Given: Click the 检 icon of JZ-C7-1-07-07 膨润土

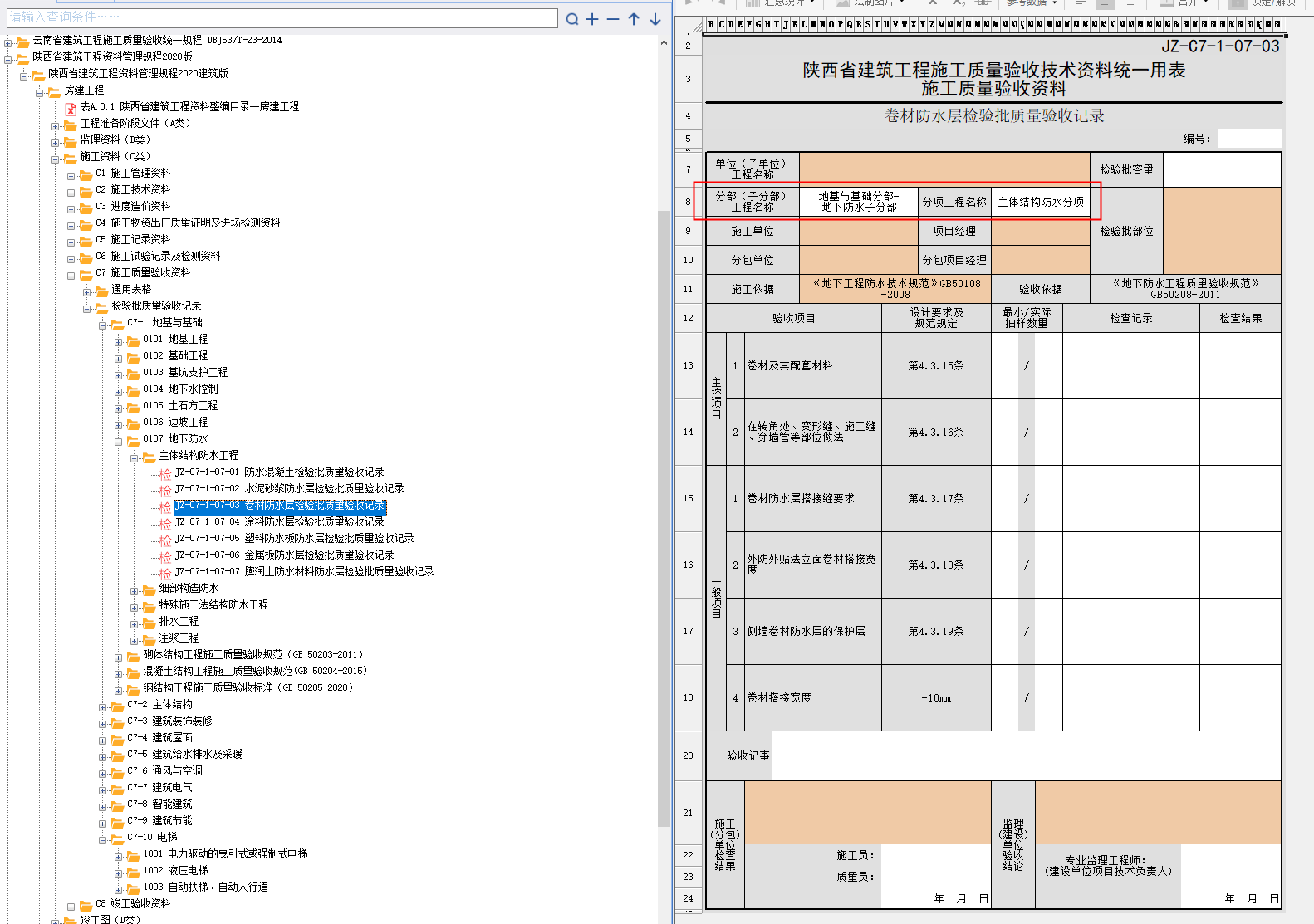Looking at the screenshot, I should (165, 573).
